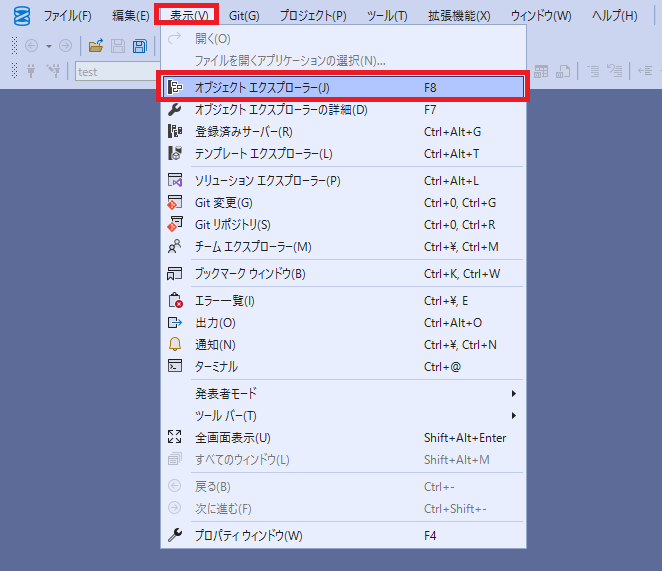Click the full screen expand icon
662x571 pixels.
(x=174, y=437)
